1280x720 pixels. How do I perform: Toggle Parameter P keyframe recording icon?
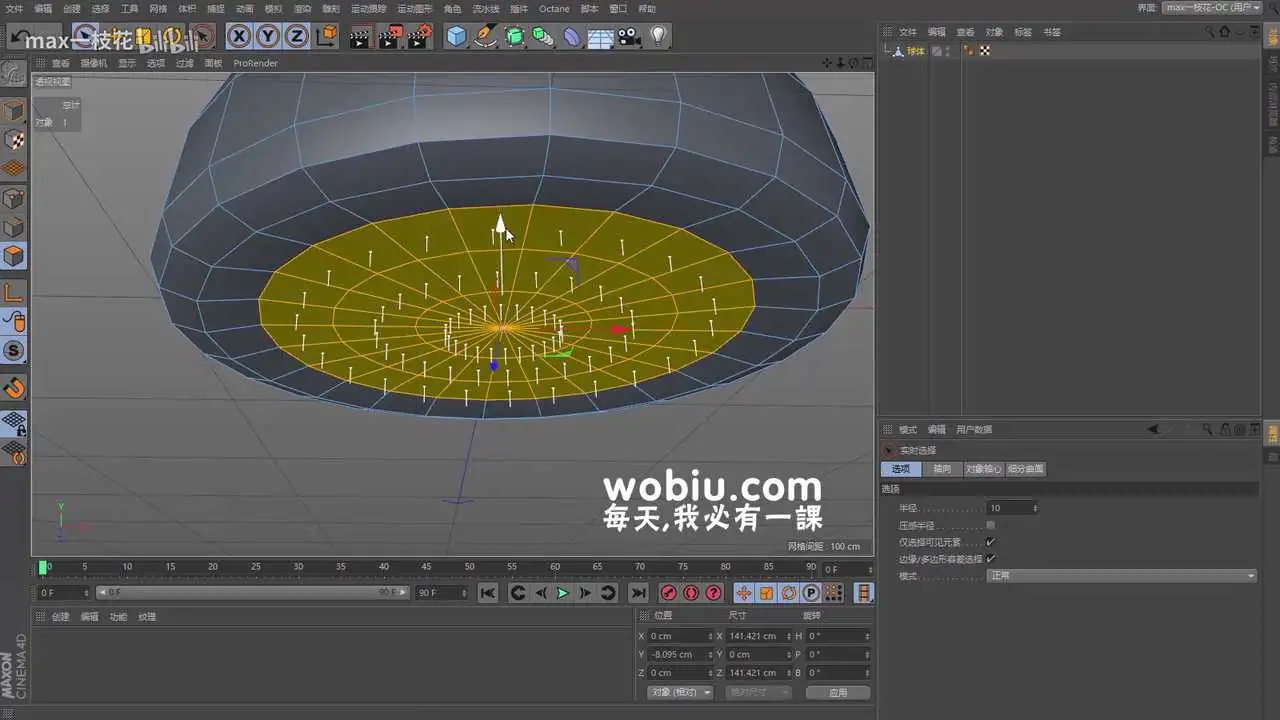[812, 593]
